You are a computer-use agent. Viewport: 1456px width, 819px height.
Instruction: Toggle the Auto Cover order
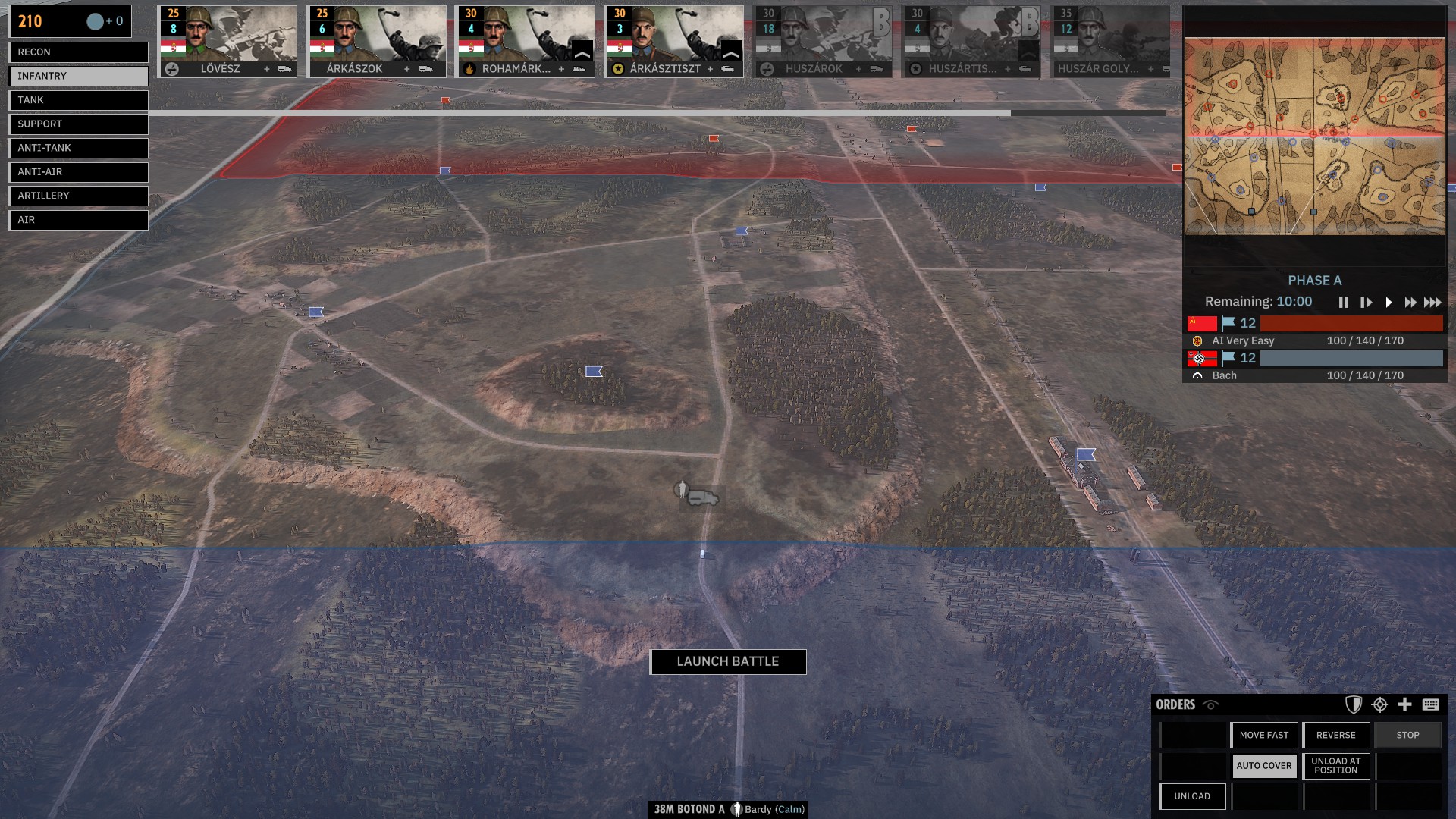pyautogui.click(x=1263, y=766)
